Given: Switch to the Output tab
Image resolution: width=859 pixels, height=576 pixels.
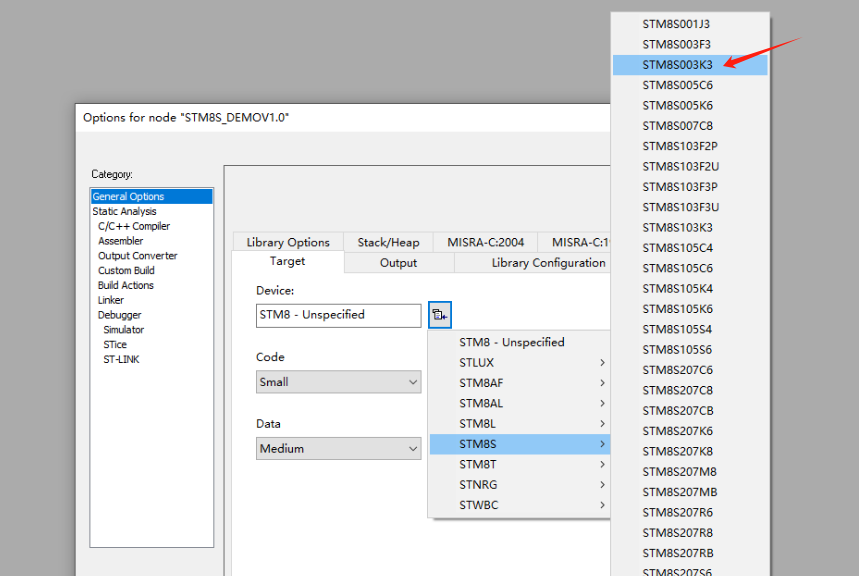Looking at the screenshot, I should click(x=399, y=263).
